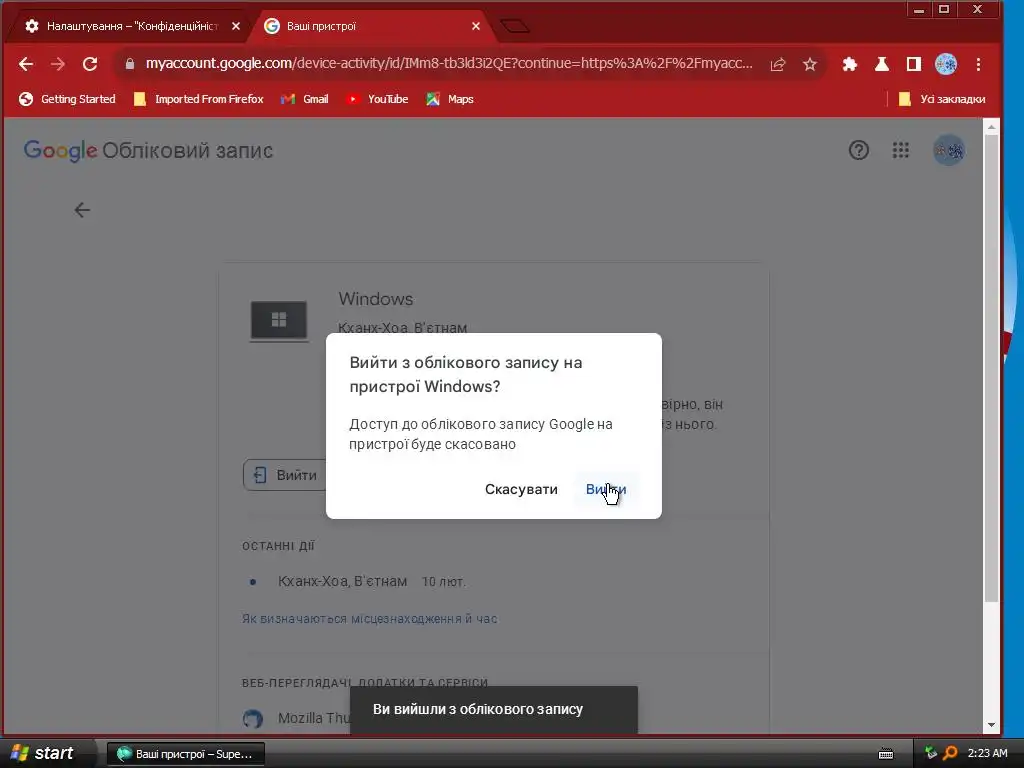Viewport: 1024px width, 768px height.
Task: Open the Chrome Labs flask icon
Action: pyautogui.click(x=882, y=64)
